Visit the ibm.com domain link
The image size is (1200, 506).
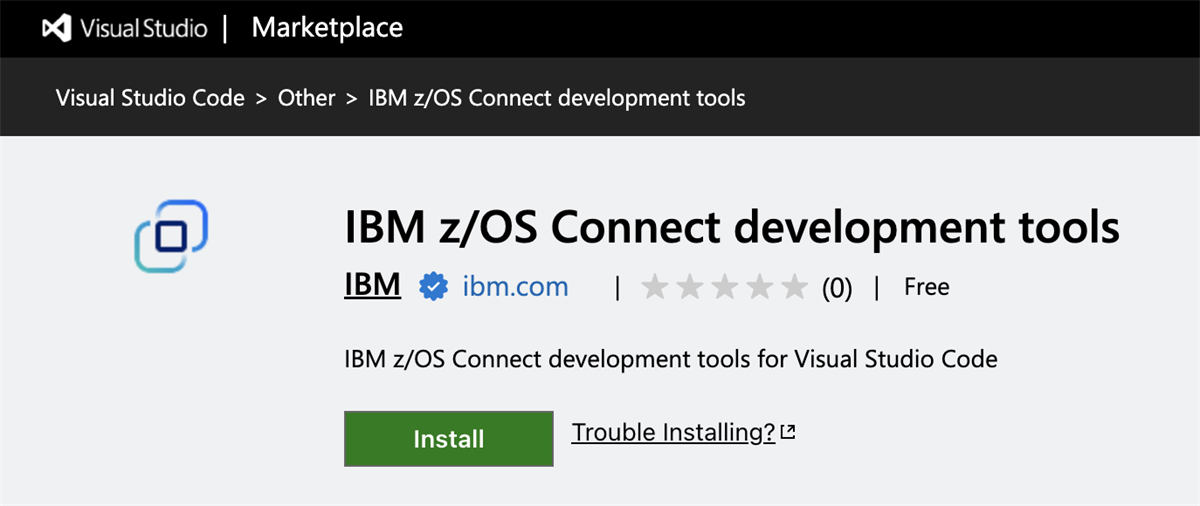pyautogui.click(x=515, y=287)
